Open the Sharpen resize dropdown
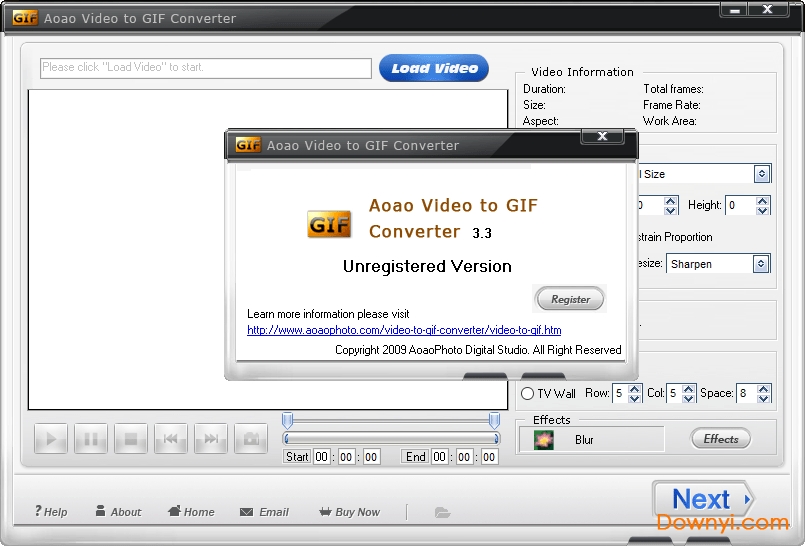The width and height of the screenshot is (805, 546). point(761,264)
